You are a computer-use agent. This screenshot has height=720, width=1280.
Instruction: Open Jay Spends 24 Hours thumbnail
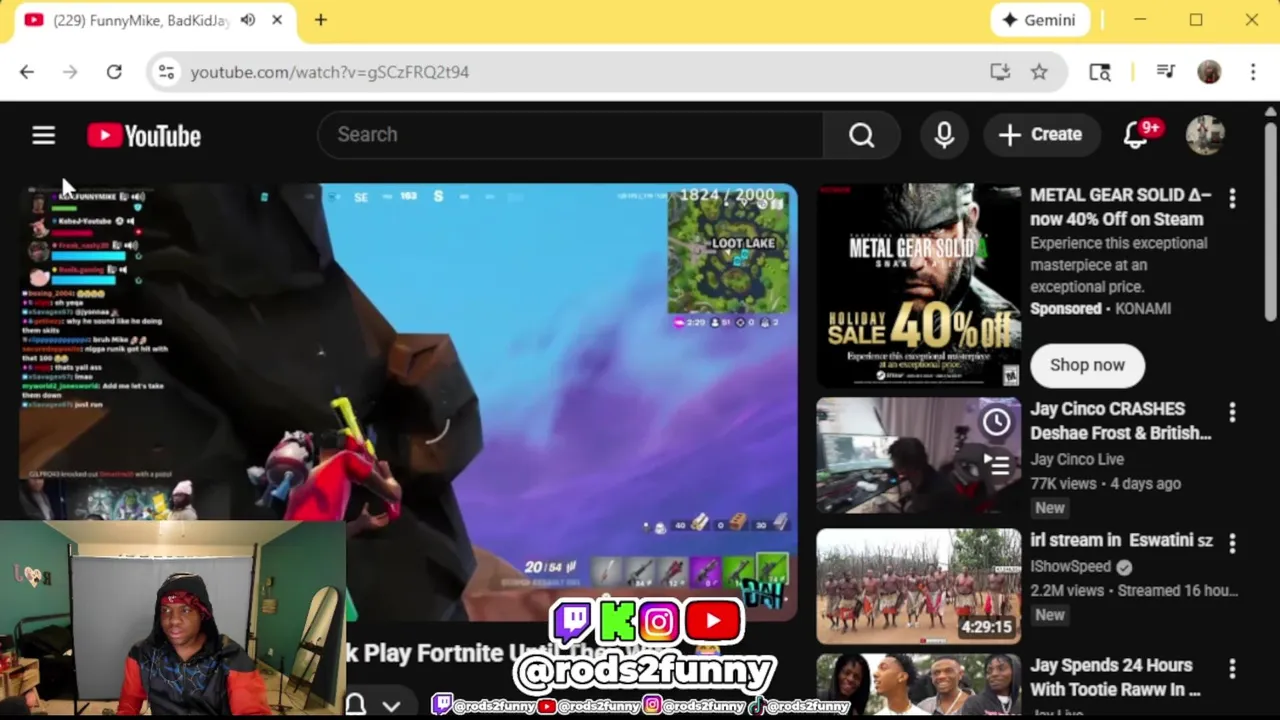pyautogui.click(x=918, y=686)
